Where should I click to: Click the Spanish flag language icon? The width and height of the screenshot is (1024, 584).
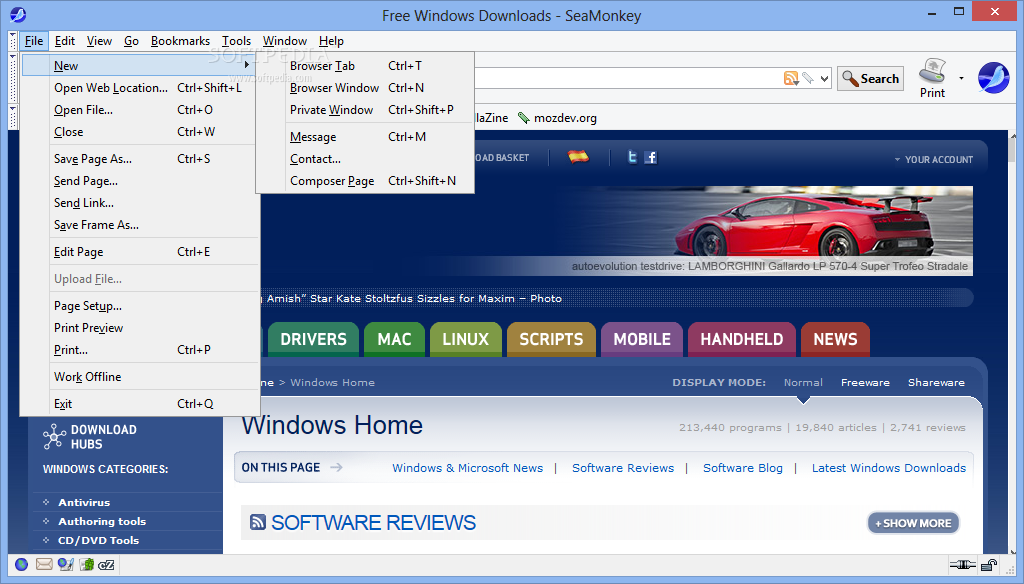(x=578, y=157)
